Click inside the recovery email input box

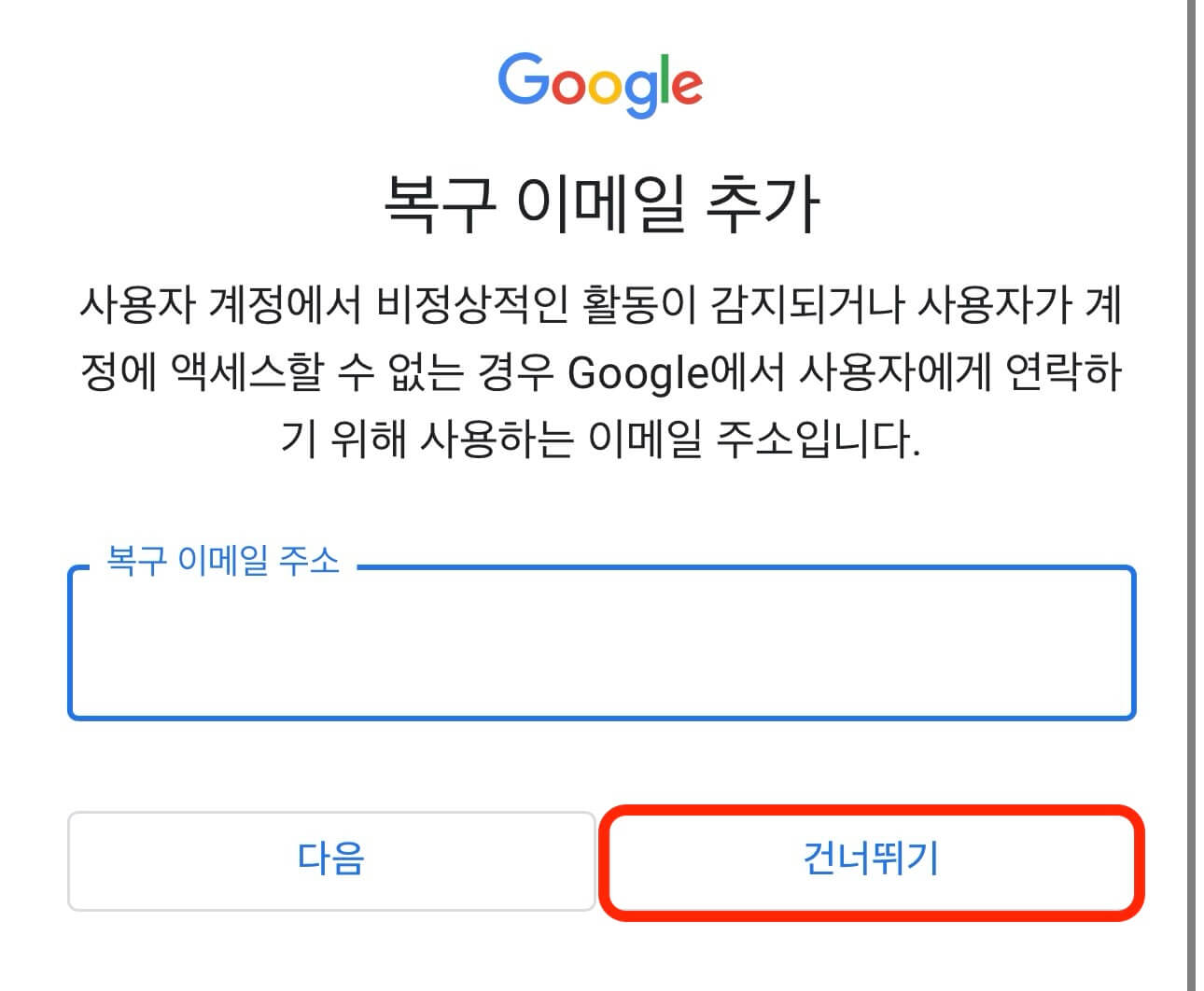(x=602, y=644)
